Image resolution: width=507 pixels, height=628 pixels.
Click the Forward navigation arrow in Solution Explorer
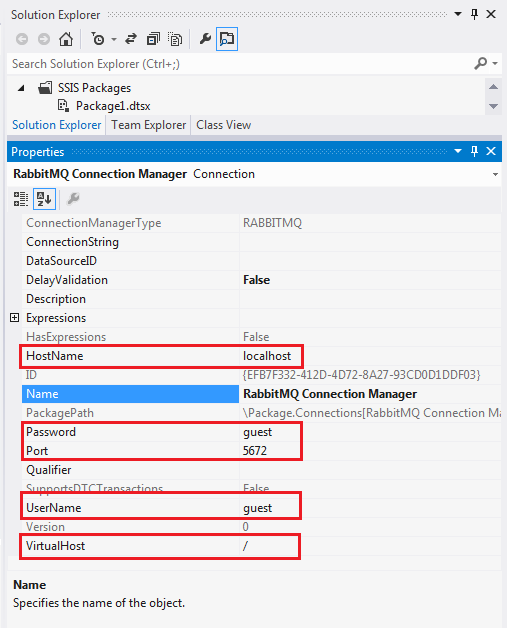point(44,39)
